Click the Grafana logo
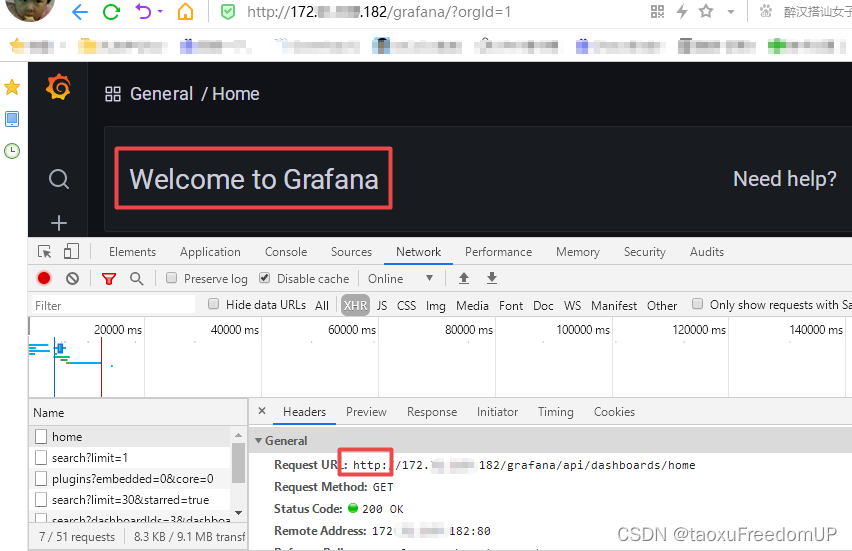The height and width of the screenshot is (551, 852). tap(59, 87)
